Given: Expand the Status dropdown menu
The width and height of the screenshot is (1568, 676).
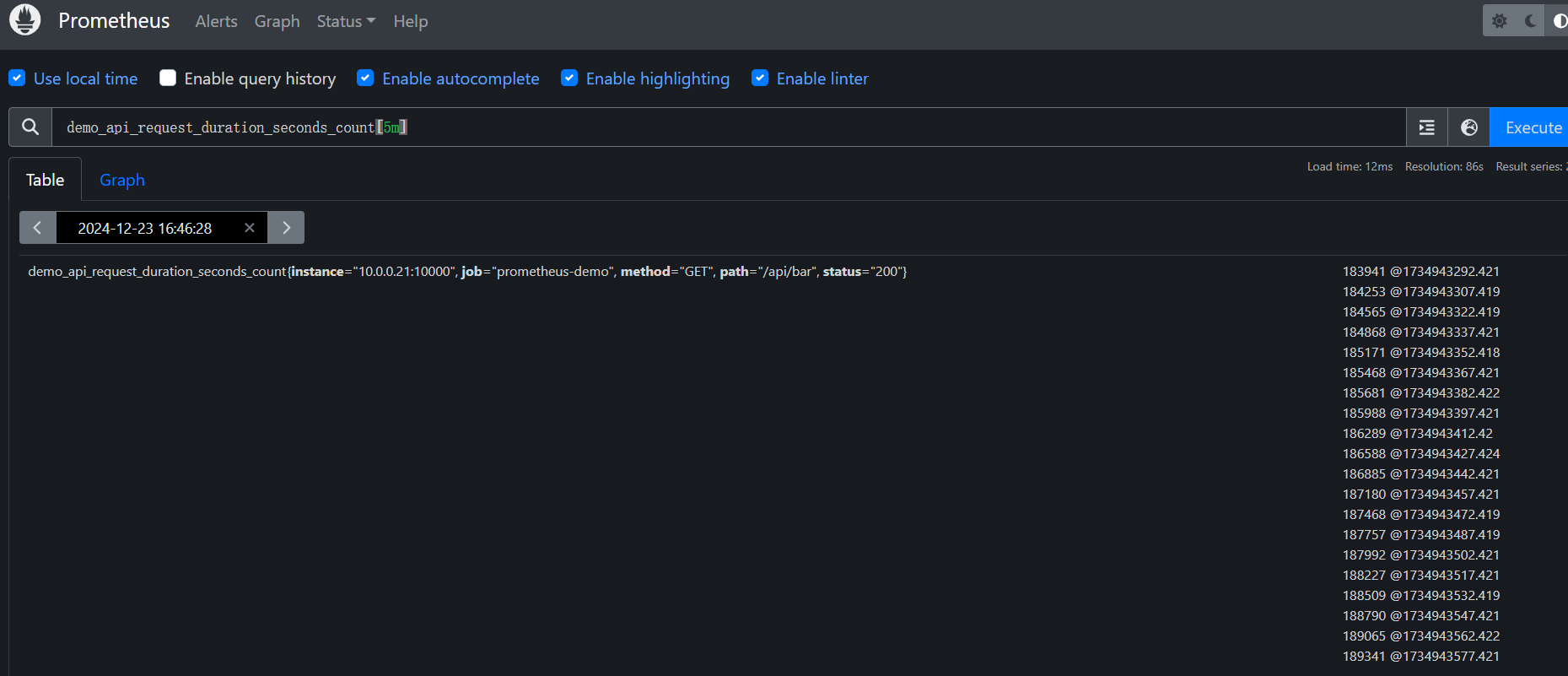Looking at the screenshot, I should click(346, 21).
